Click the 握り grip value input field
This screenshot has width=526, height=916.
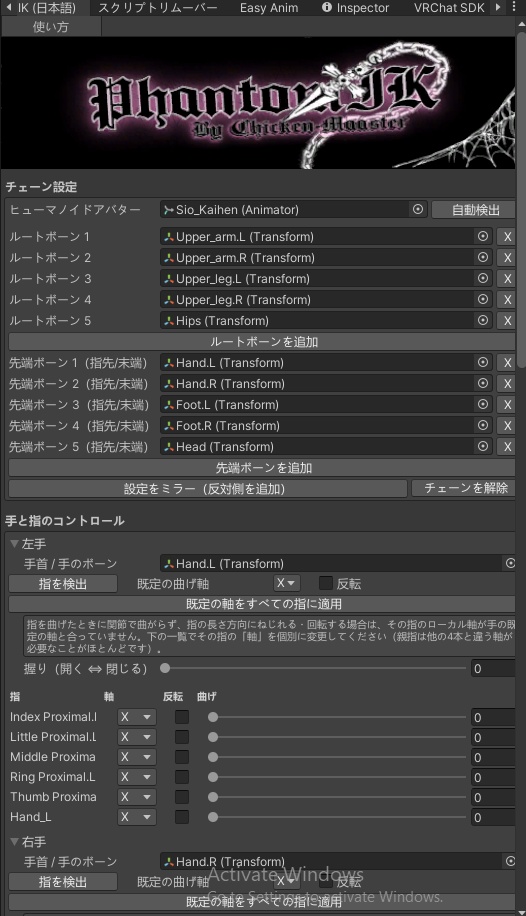493,668
